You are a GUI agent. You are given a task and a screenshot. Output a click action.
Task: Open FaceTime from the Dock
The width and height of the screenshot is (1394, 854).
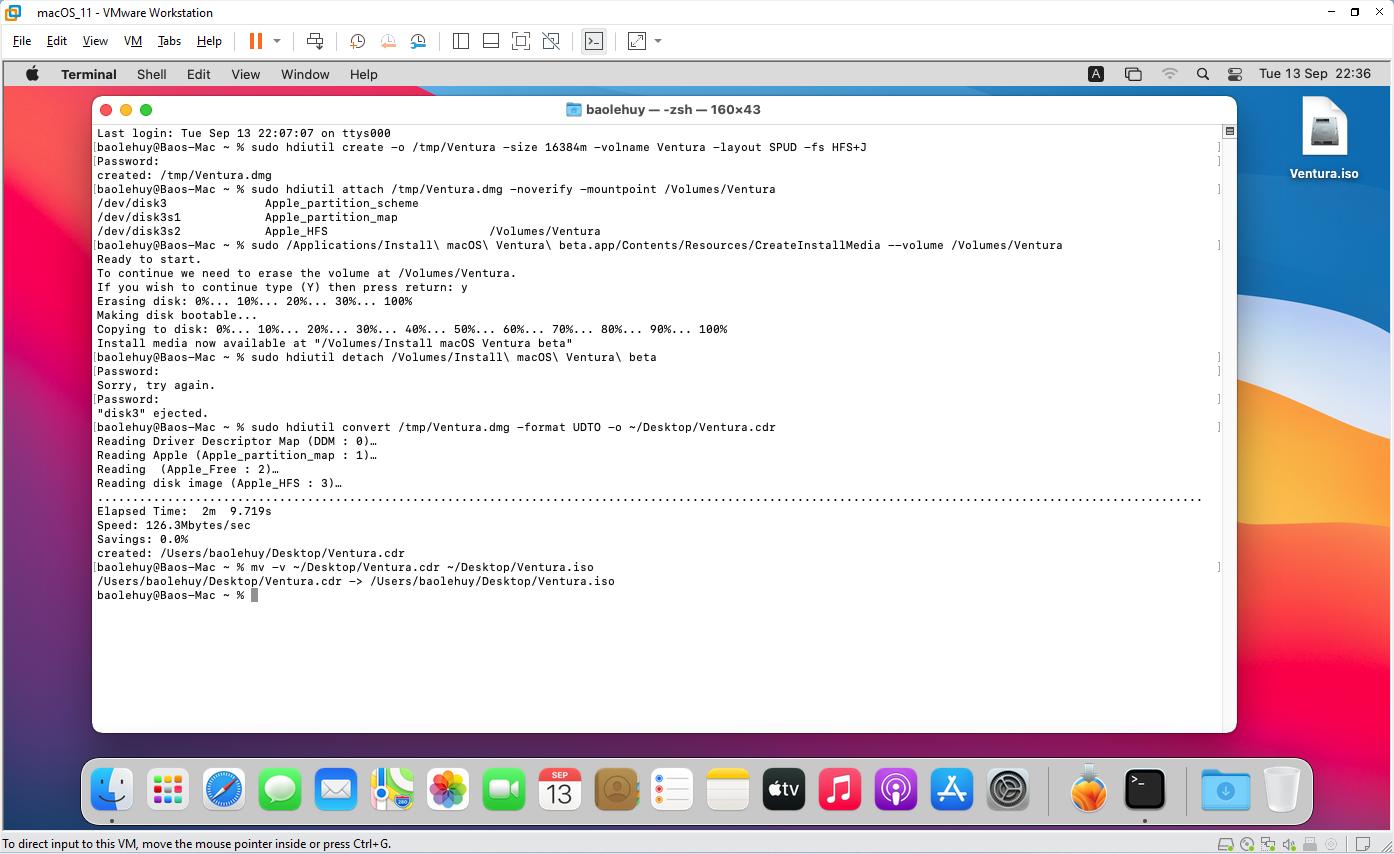point(504,791)
